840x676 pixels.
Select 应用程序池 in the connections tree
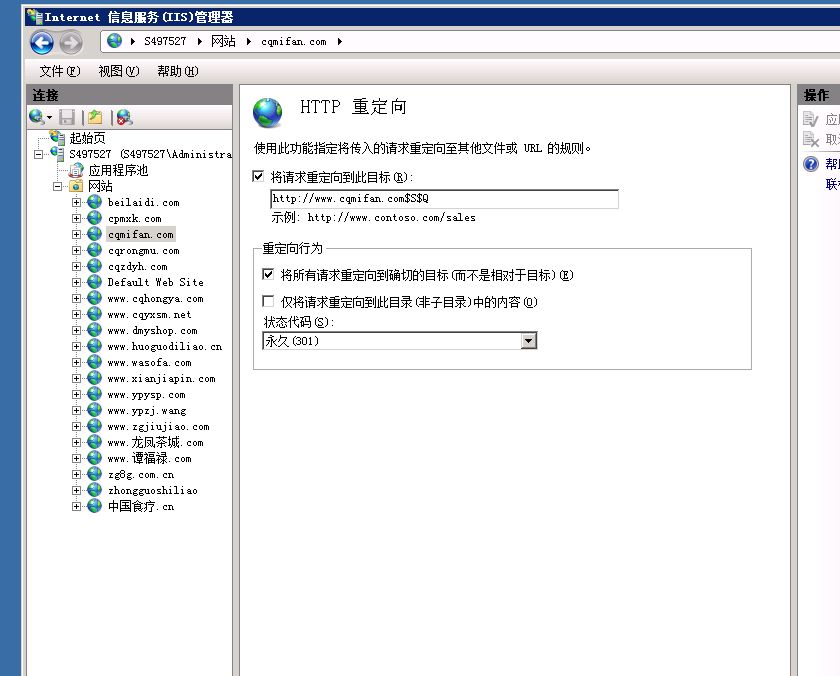pyautogui.click(x=117, y=171)
